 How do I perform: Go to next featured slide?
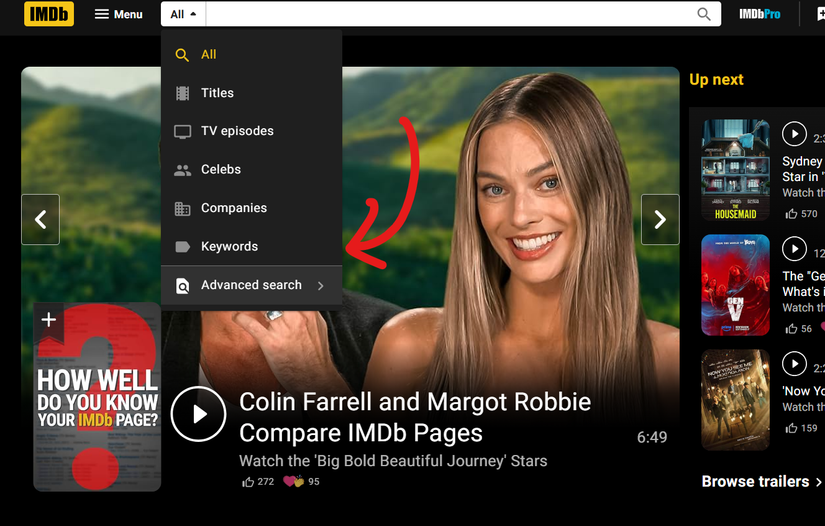click(x=660, y=220)
